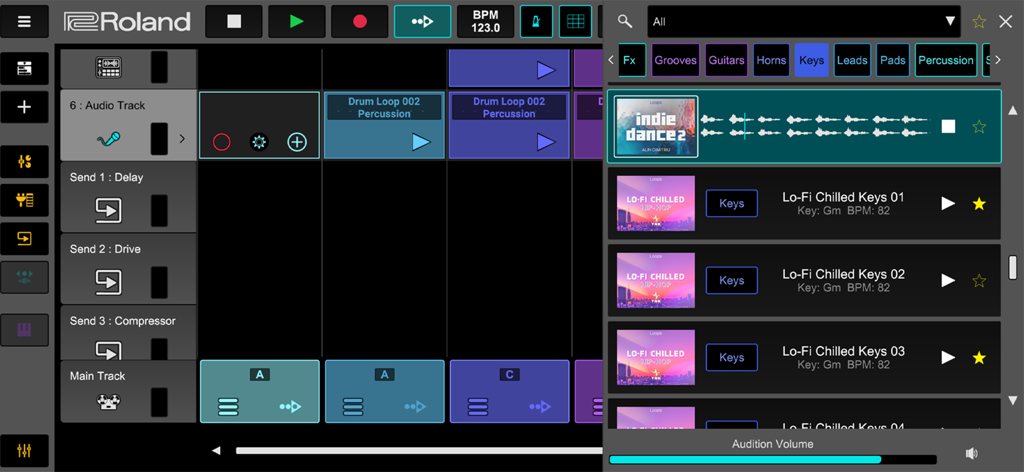Play the purple Drum Loop 002 Percussion clip
This screenshot has height=472, width=1024.
click(547, 142)
